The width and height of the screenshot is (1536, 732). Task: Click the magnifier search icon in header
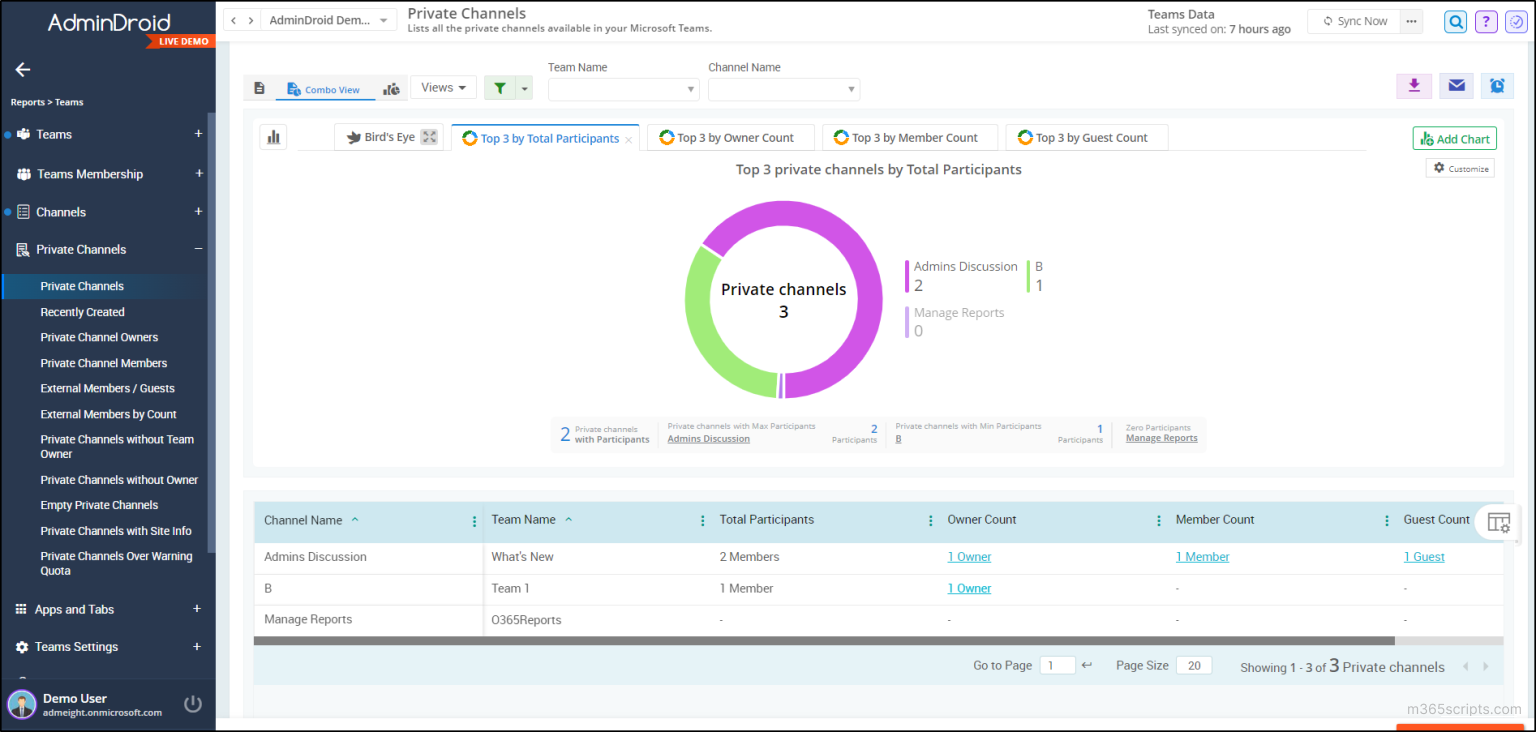coord(1456,22)
